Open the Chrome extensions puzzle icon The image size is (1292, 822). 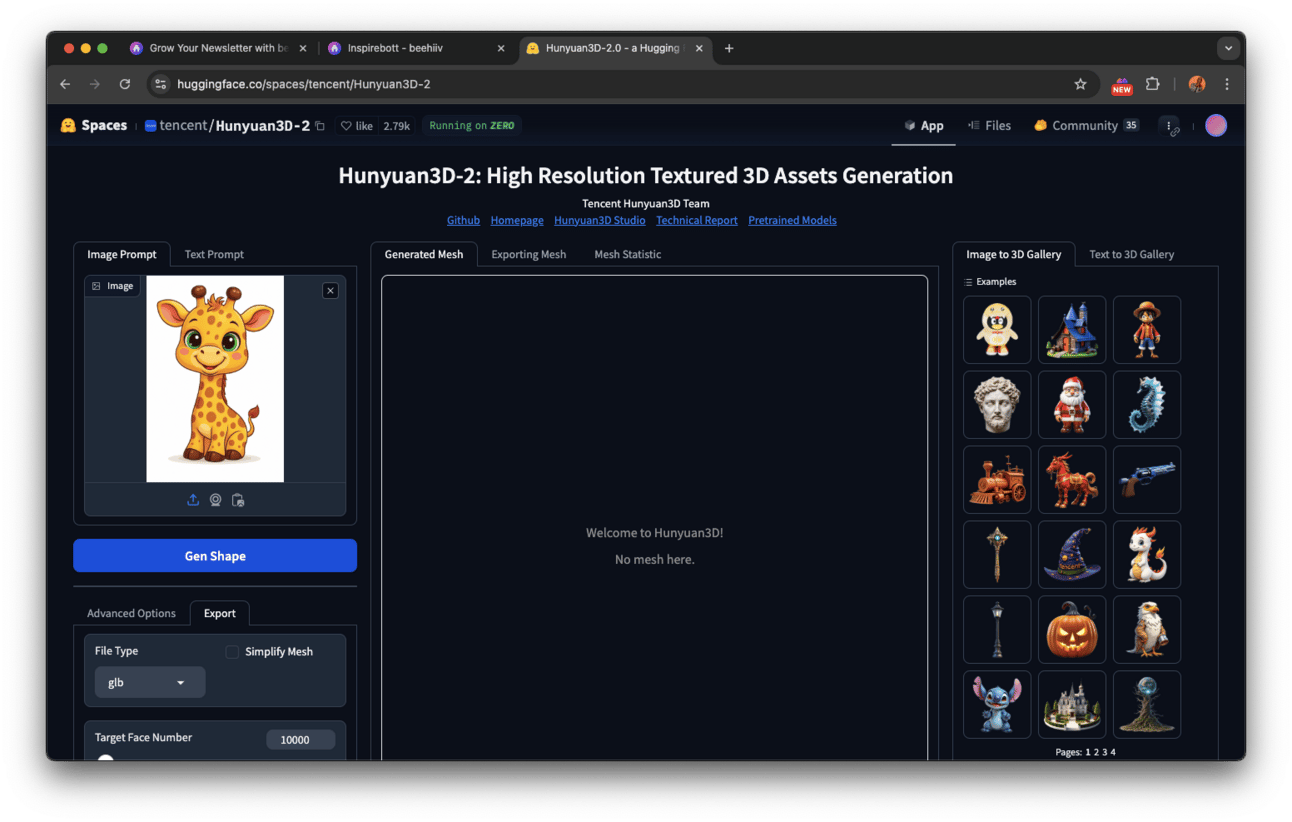click(x=1152, y=84)
